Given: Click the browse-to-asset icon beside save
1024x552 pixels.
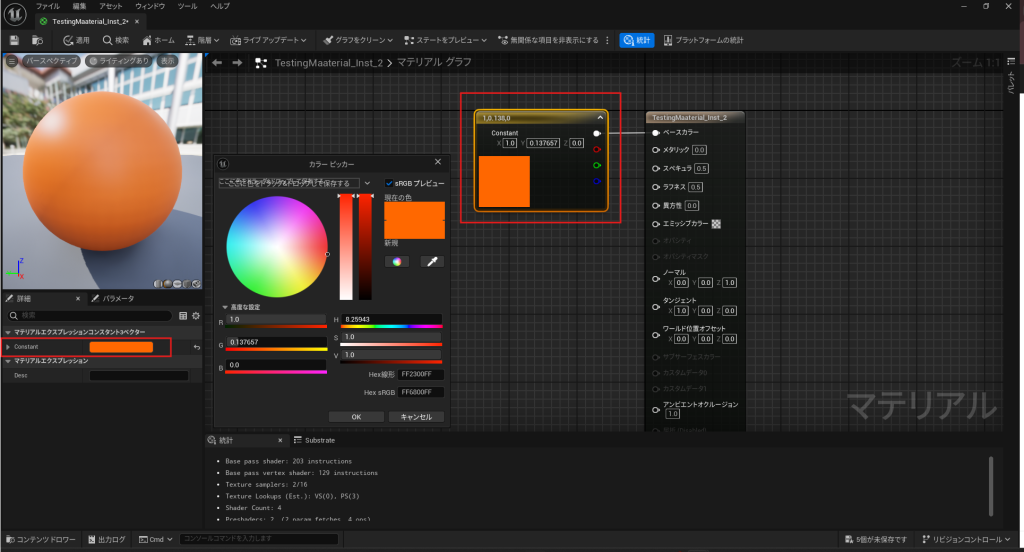Looking at the screenshot, I should pos(37,40).
